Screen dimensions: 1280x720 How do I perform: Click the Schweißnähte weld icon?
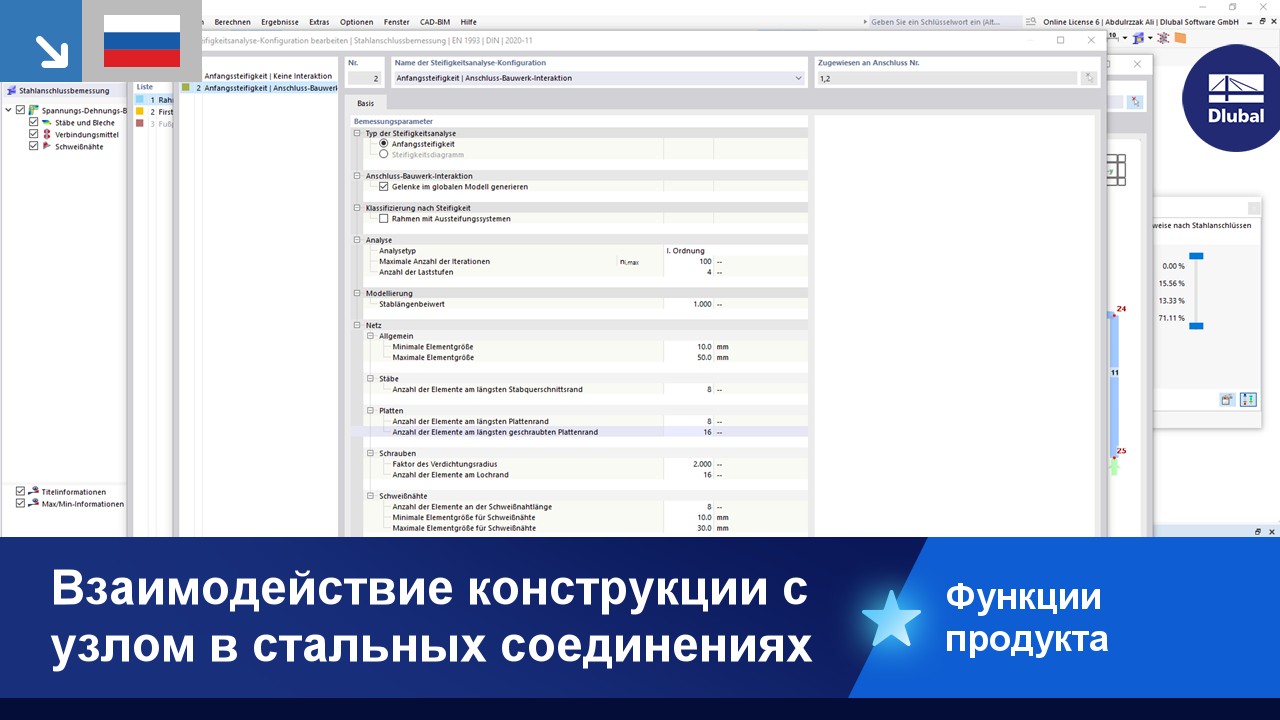(x=47, y=146)
